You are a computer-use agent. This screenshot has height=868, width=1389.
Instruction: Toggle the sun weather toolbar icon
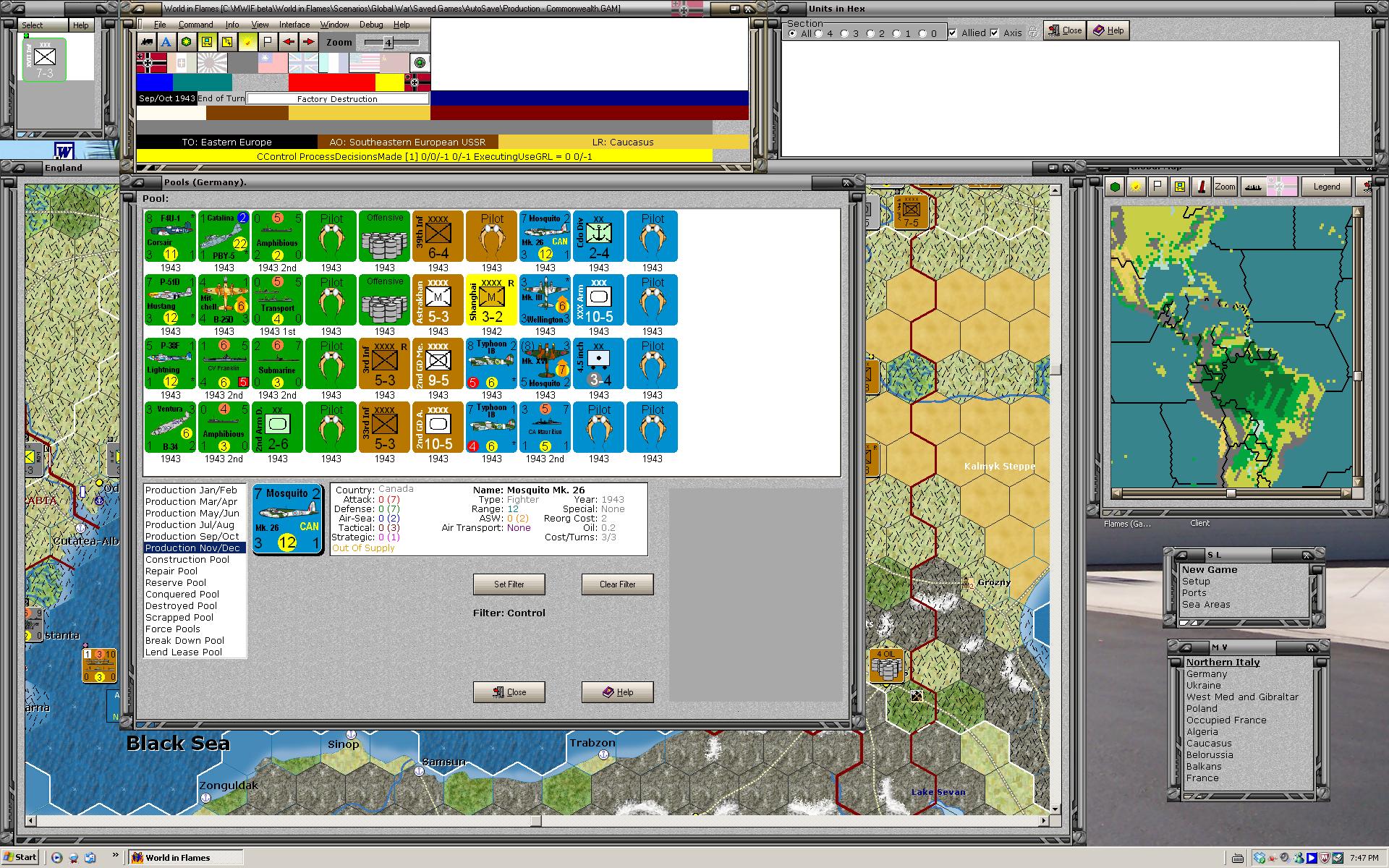[x=247, y=42]
